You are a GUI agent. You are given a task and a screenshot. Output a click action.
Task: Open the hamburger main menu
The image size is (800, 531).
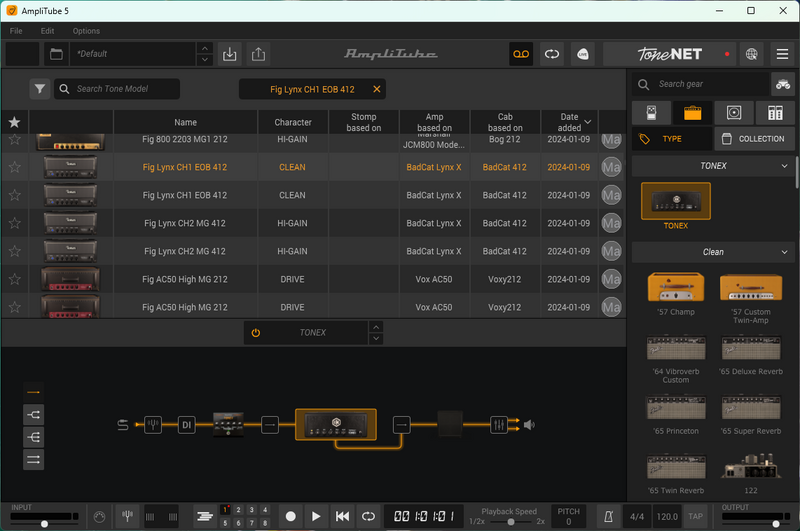[x=782, y=54]
